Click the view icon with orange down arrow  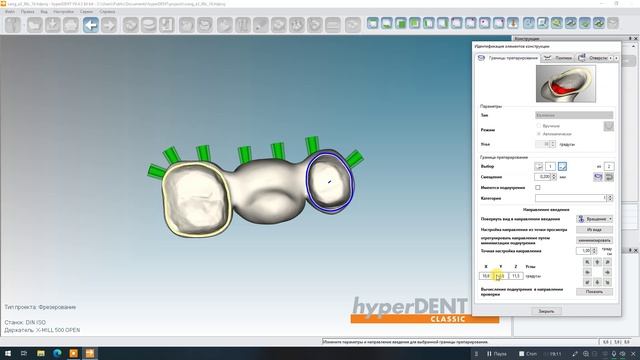(513, 23)
